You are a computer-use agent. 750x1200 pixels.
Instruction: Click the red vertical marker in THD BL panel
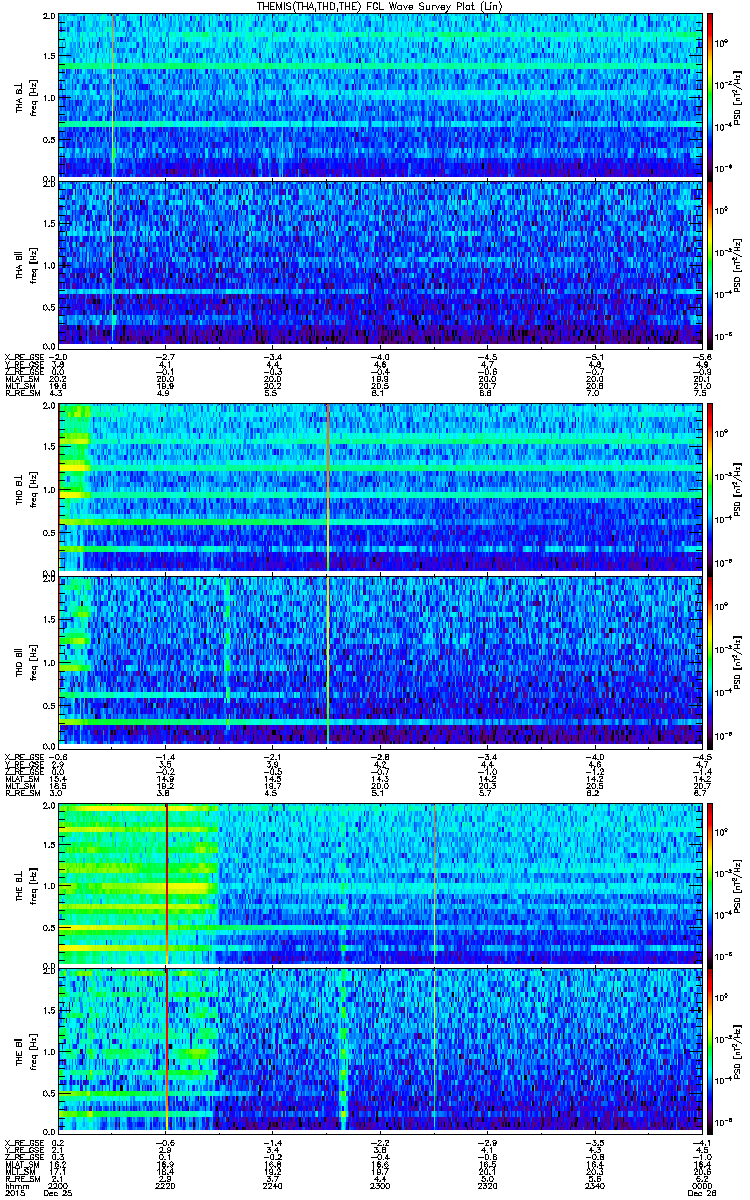[x=328, y=488]
